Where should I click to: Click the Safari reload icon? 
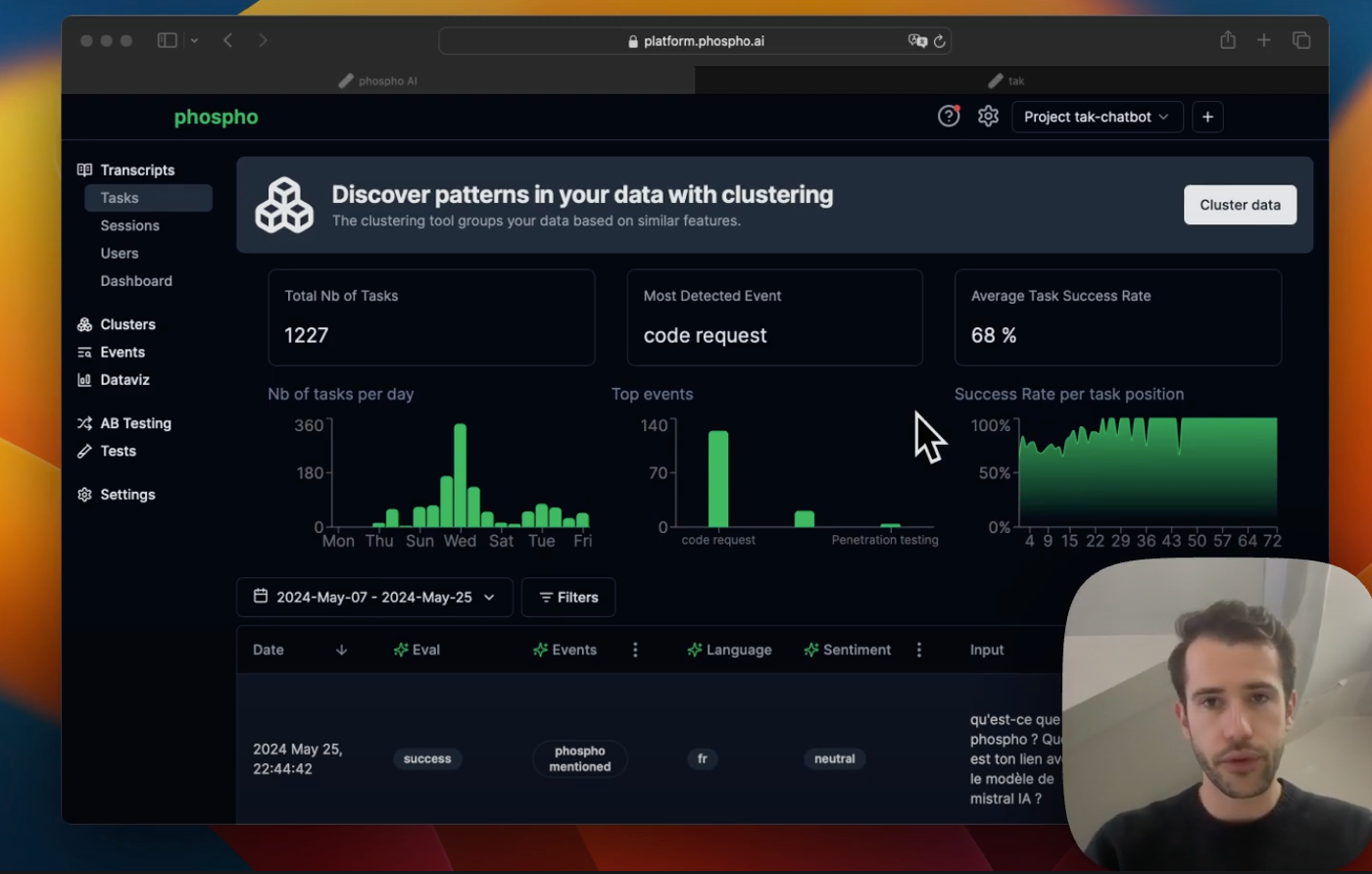click(x=939, y=41)
